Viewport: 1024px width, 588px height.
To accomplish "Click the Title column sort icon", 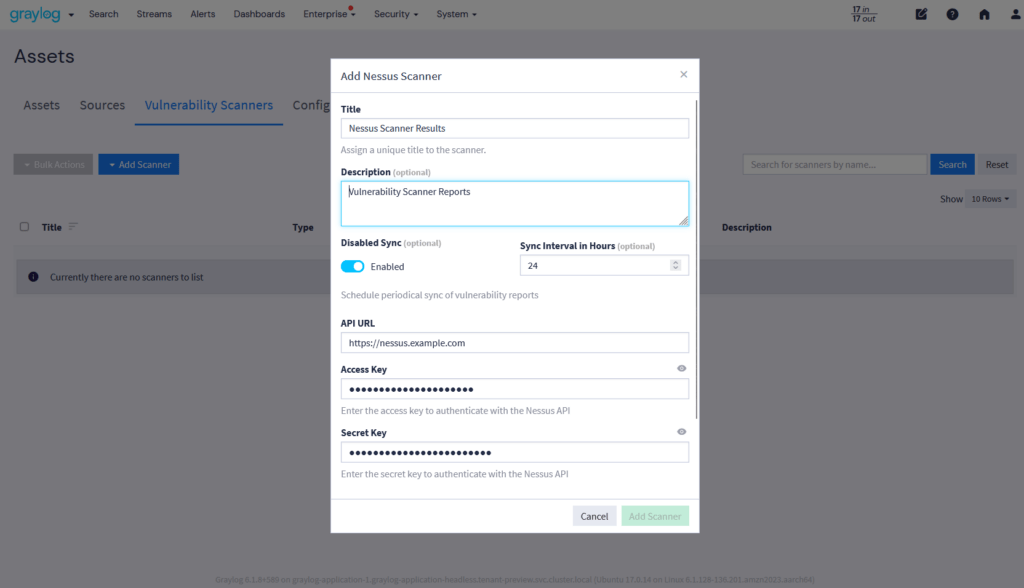I will pyautogui.click(x=73, y=227).
